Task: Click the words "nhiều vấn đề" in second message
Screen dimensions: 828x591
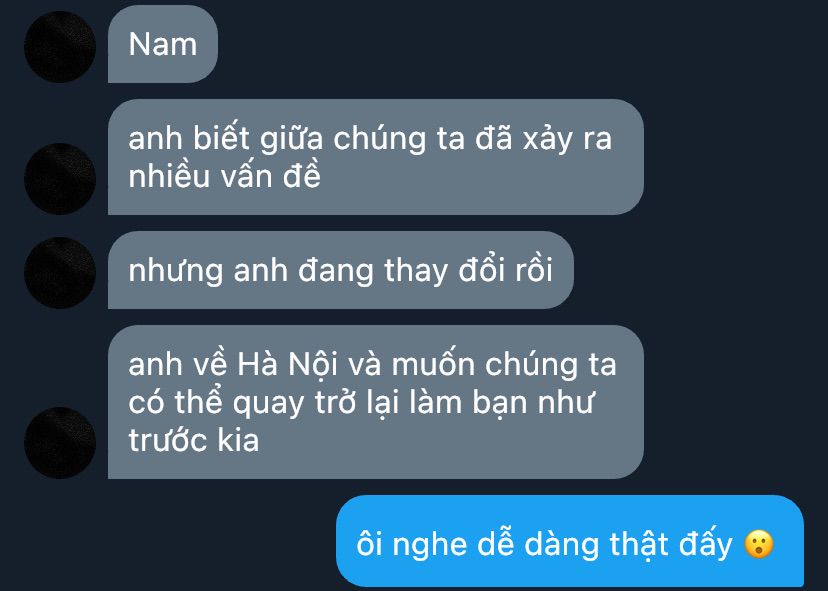Action: click(224, 176)
